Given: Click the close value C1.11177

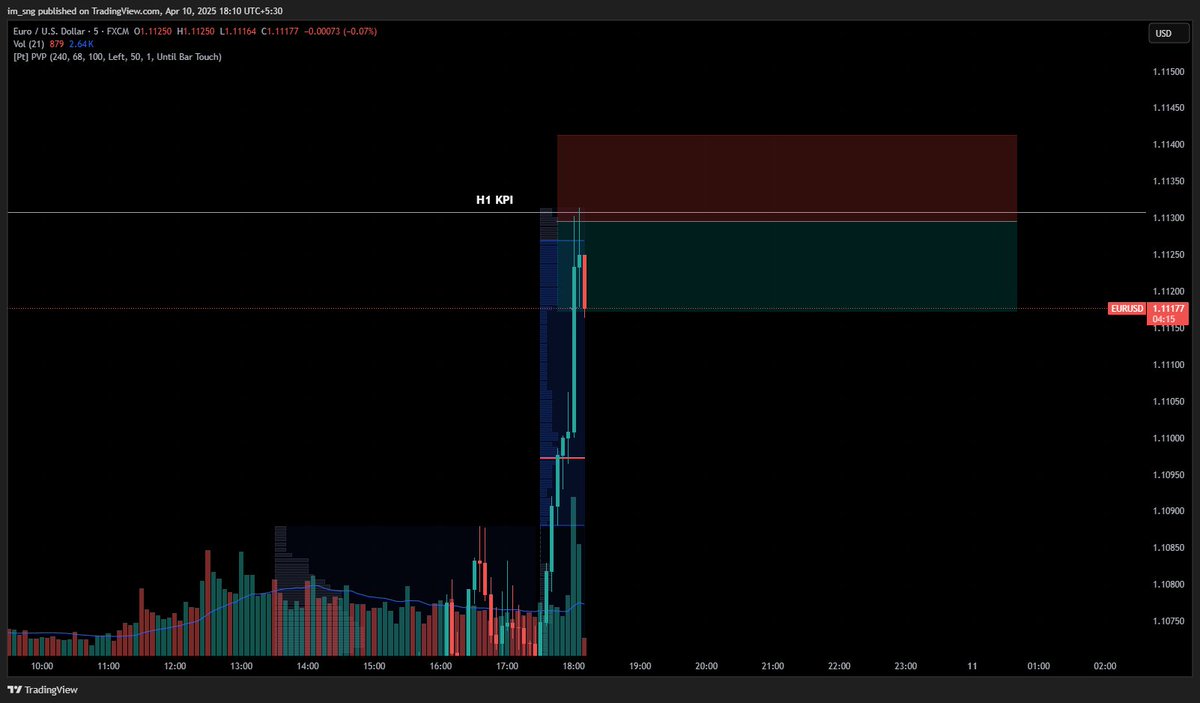Looking at the screenshot, I should 282,31.
